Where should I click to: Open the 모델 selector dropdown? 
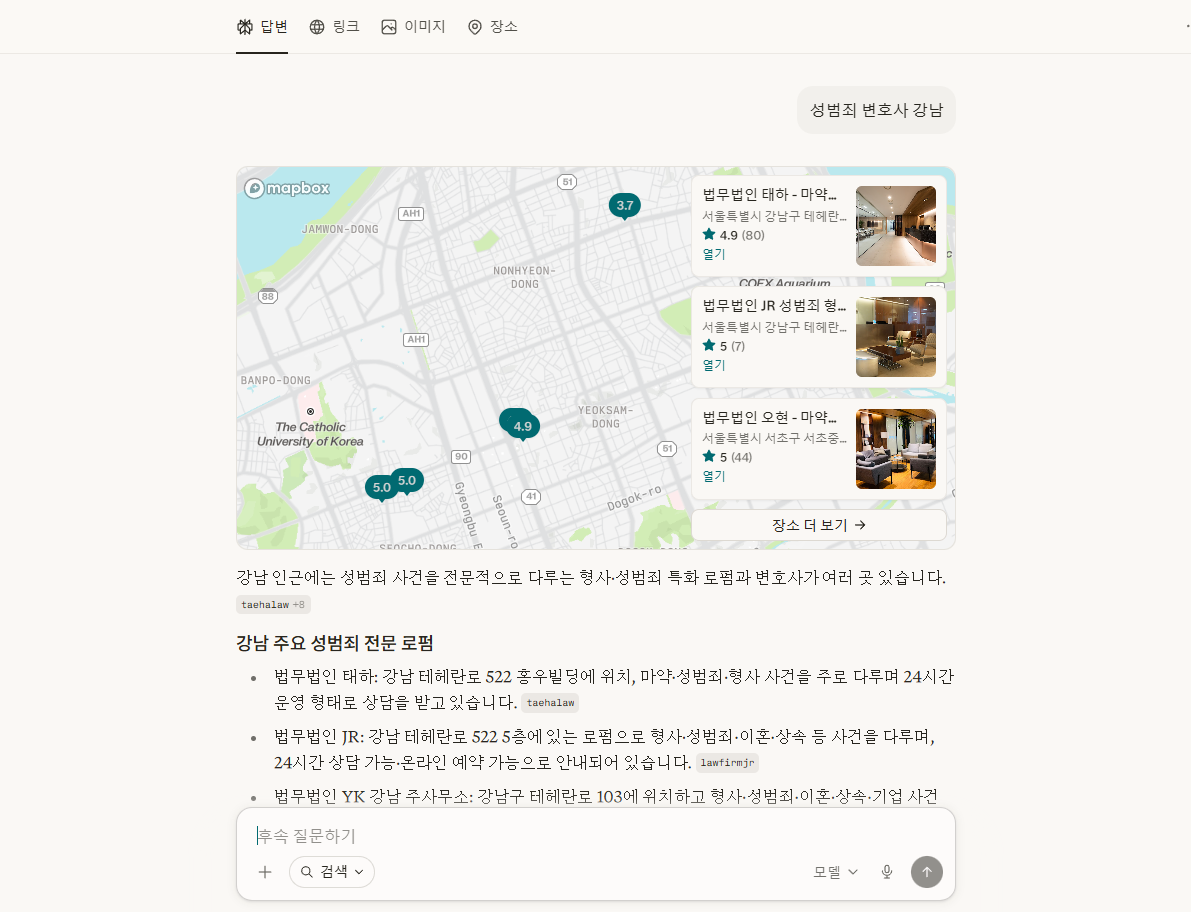pos(836,872)
